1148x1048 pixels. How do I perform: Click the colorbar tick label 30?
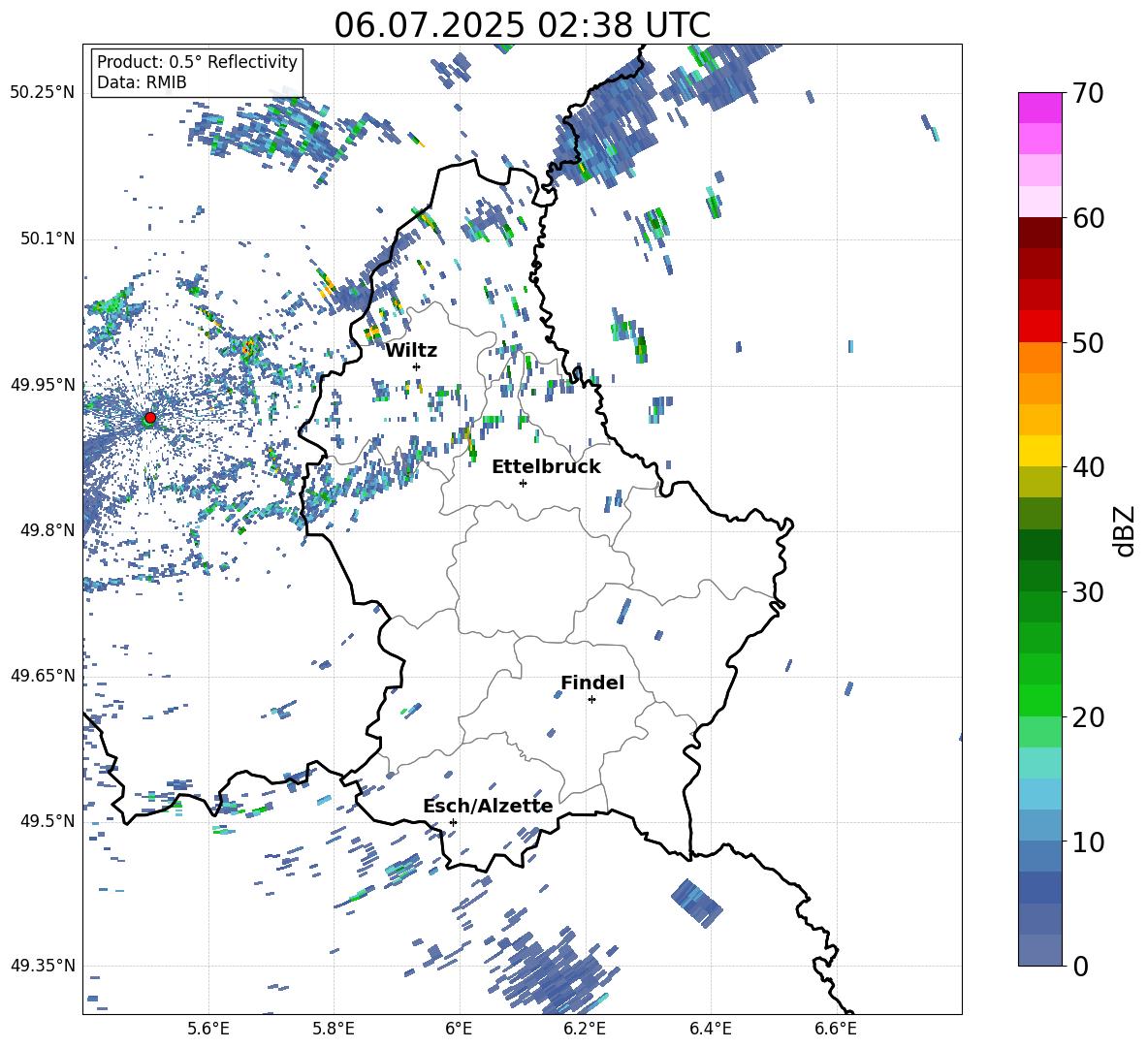1088,592
